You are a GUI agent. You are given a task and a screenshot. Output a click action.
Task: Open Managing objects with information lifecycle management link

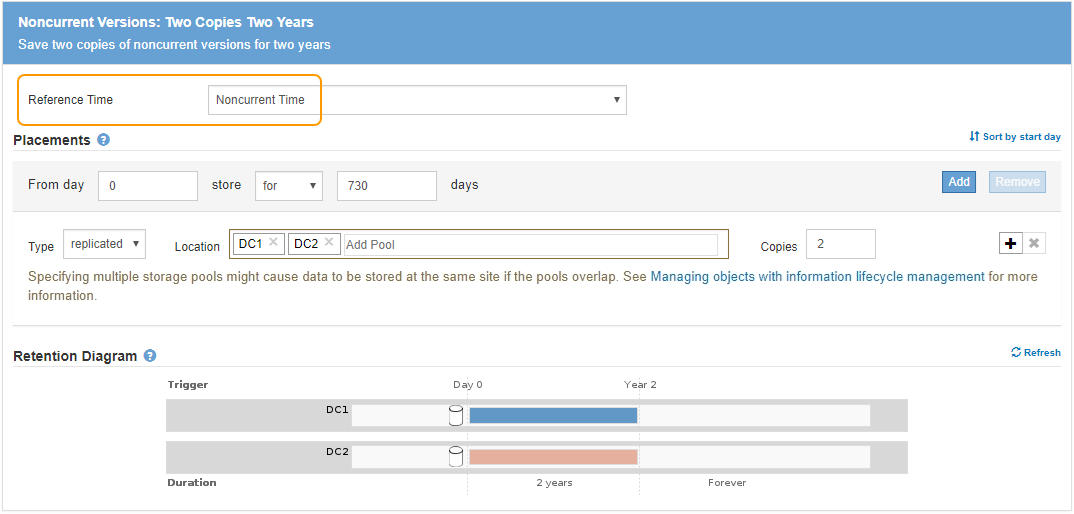[817, 277]
